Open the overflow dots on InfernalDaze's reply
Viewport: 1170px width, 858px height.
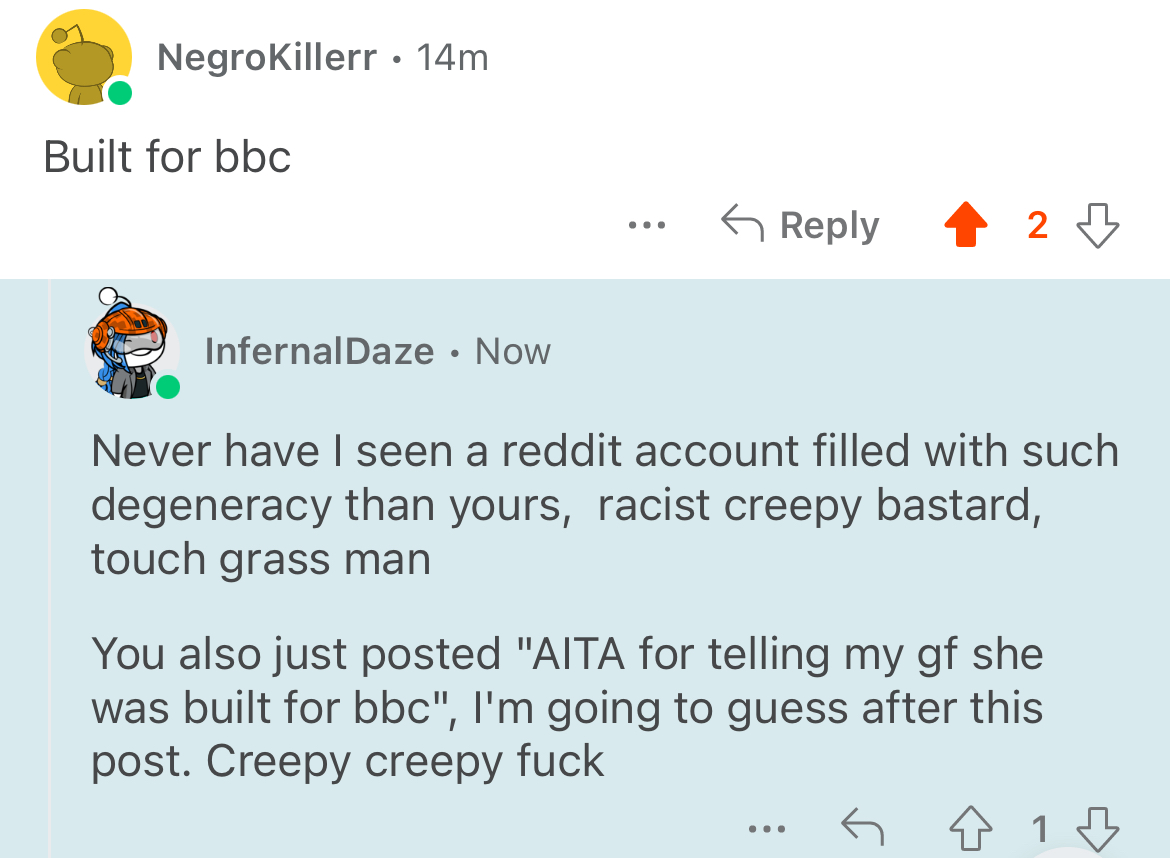pos(767,829)
